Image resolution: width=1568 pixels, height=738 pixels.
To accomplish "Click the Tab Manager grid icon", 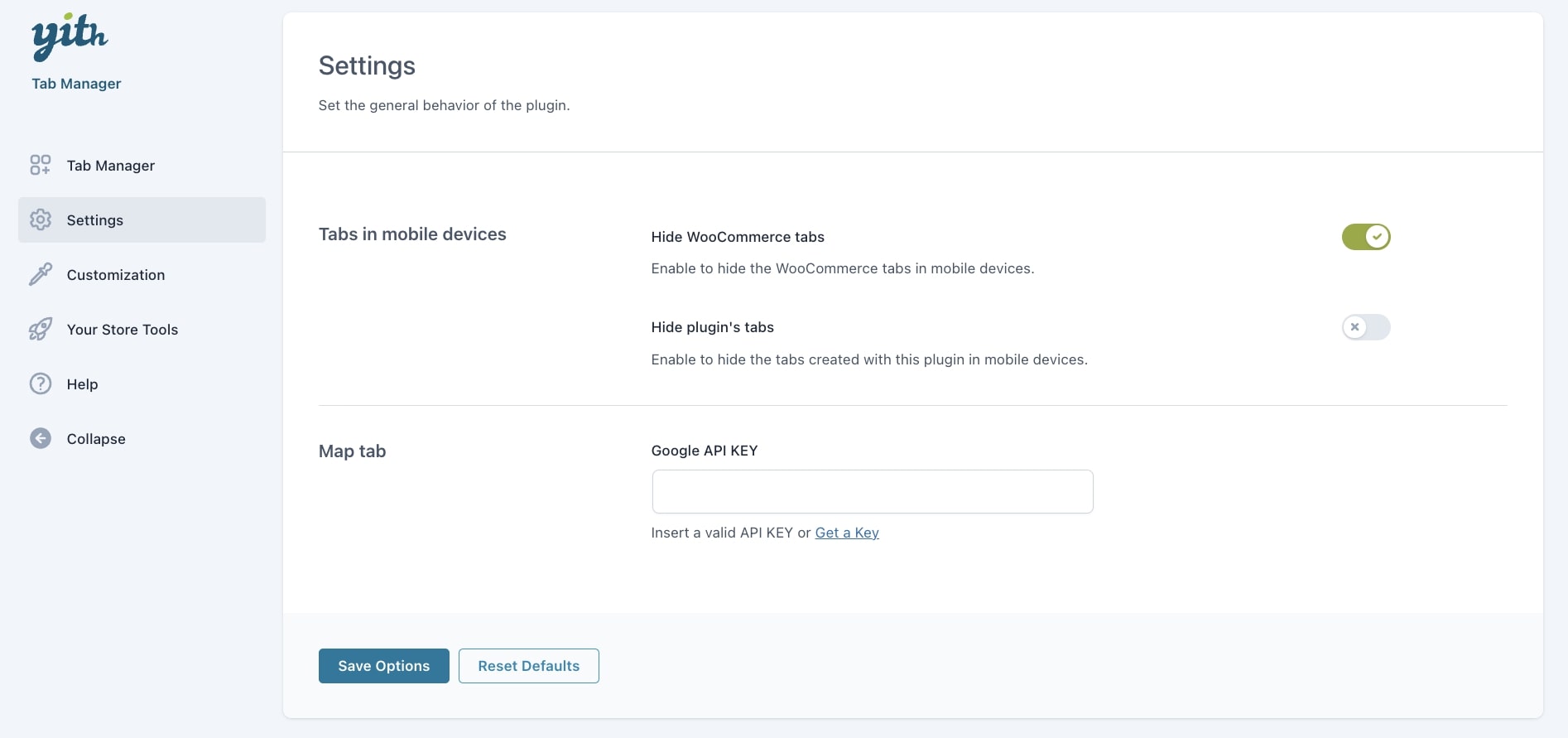I will tap(41, 166).
